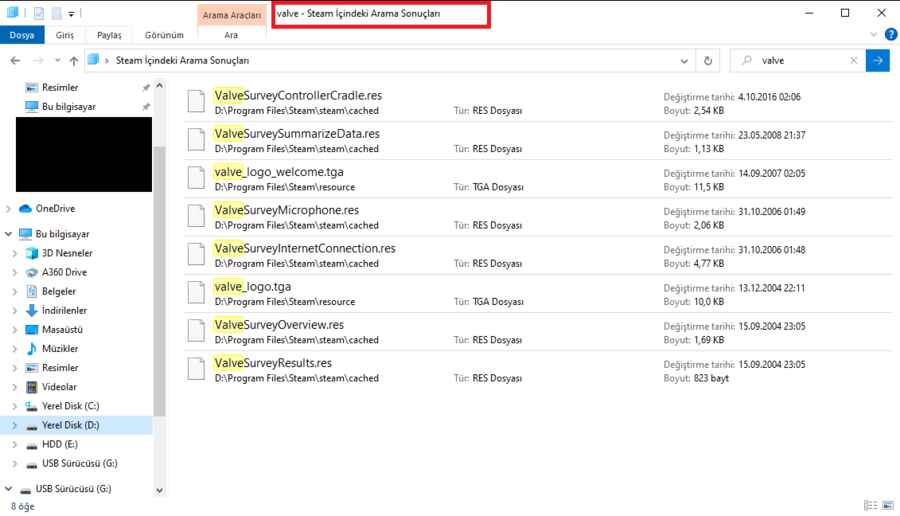Select the valve_logo_welcome.tga file
Image resolution: width=900 pixels, height=516 pixels.
[278, 172]
